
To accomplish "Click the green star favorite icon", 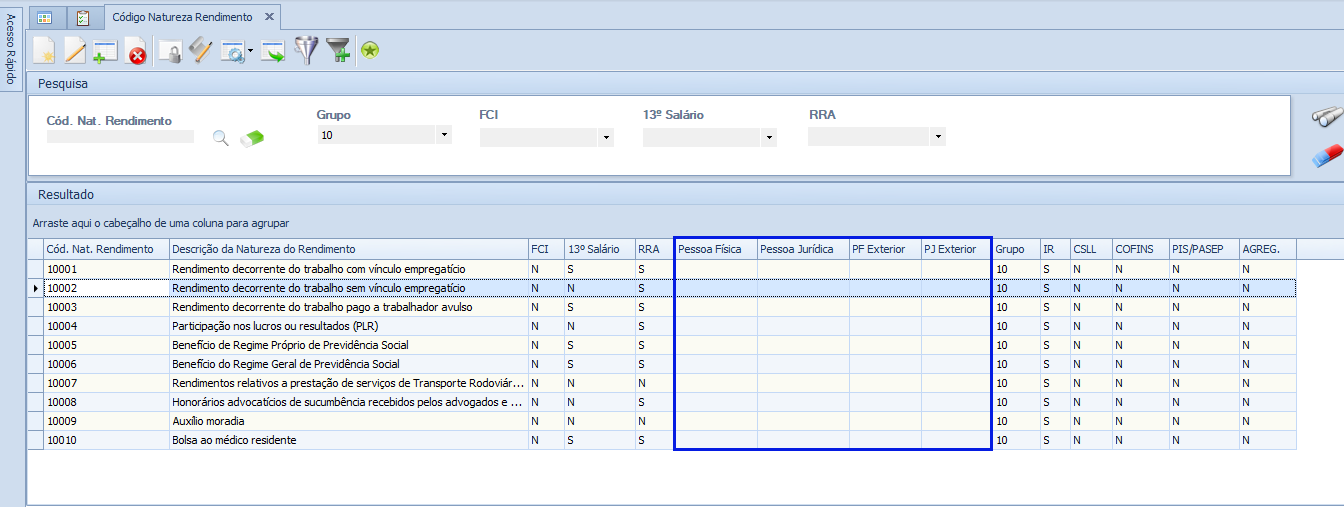I will 370,50.
